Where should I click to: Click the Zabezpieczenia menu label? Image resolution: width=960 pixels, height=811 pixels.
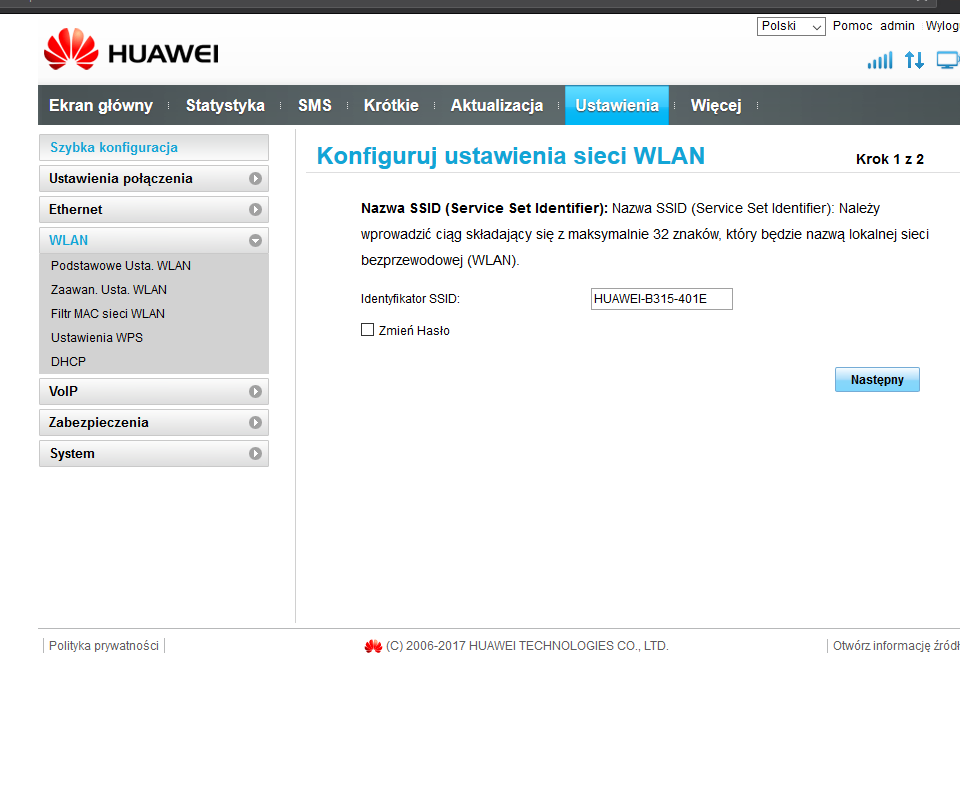pyautogui.click(x=99, y=423)
